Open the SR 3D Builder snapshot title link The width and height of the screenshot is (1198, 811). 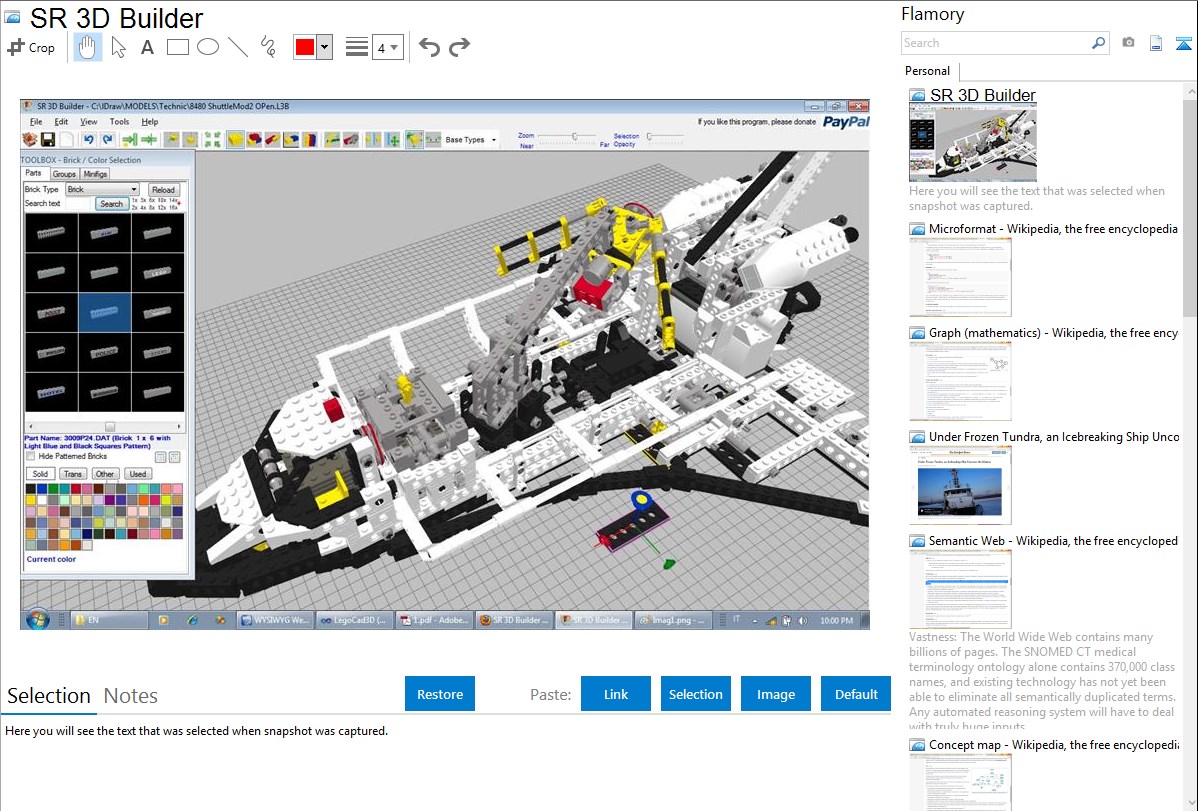click(983, 96)
